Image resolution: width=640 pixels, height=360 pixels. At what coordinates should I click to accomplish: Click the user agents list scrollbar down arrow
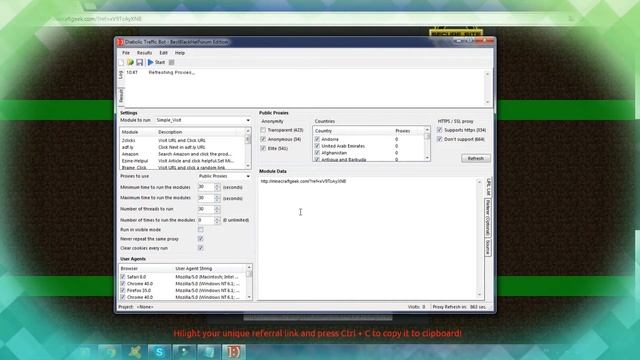click(x=249, y=297)
